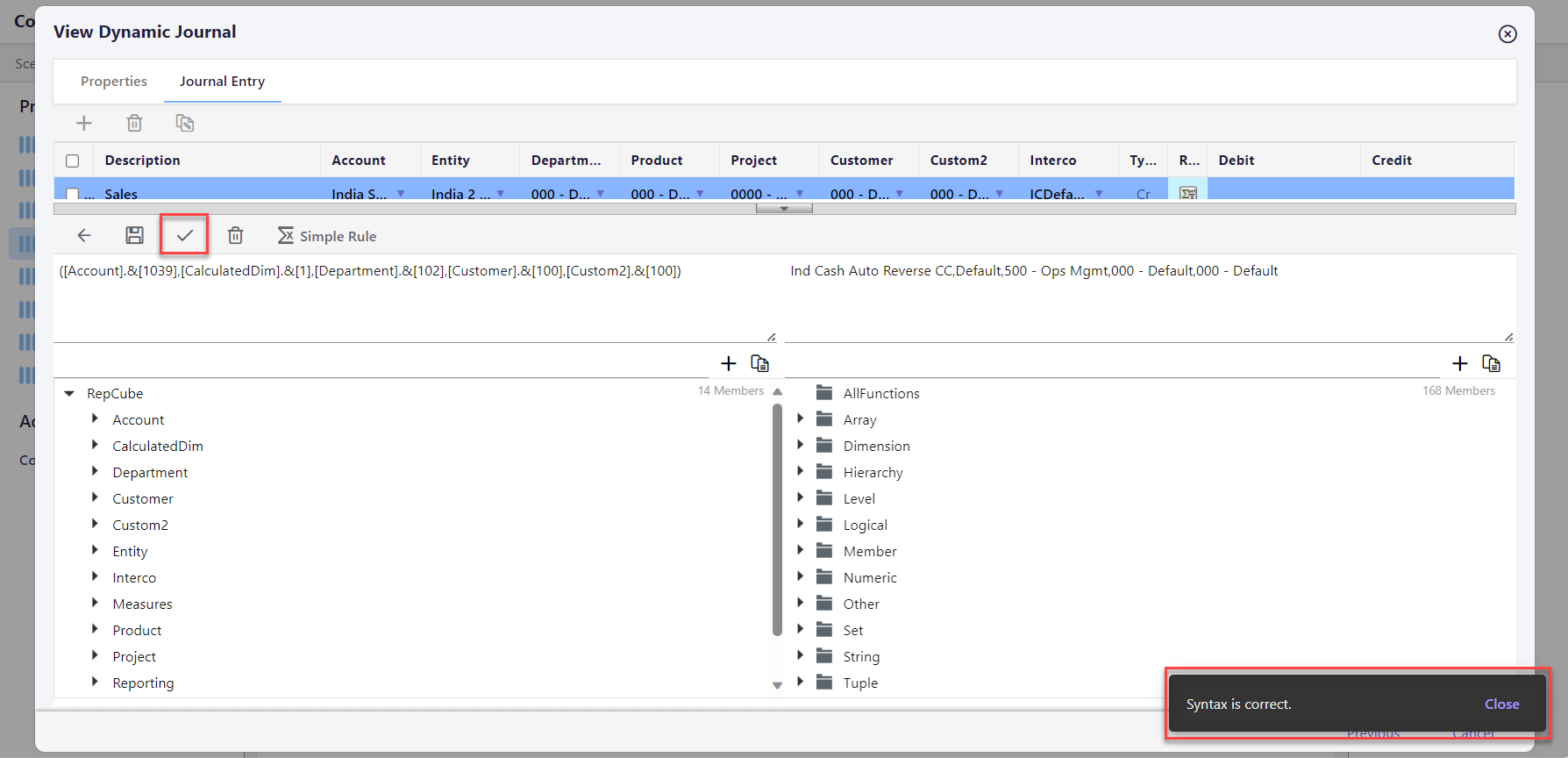Image resolution: width=1568 pixels, height=758 pixels.
Task: Open the Interco dropdown showing ICDefa...
Action: [x=1099, y=194]
